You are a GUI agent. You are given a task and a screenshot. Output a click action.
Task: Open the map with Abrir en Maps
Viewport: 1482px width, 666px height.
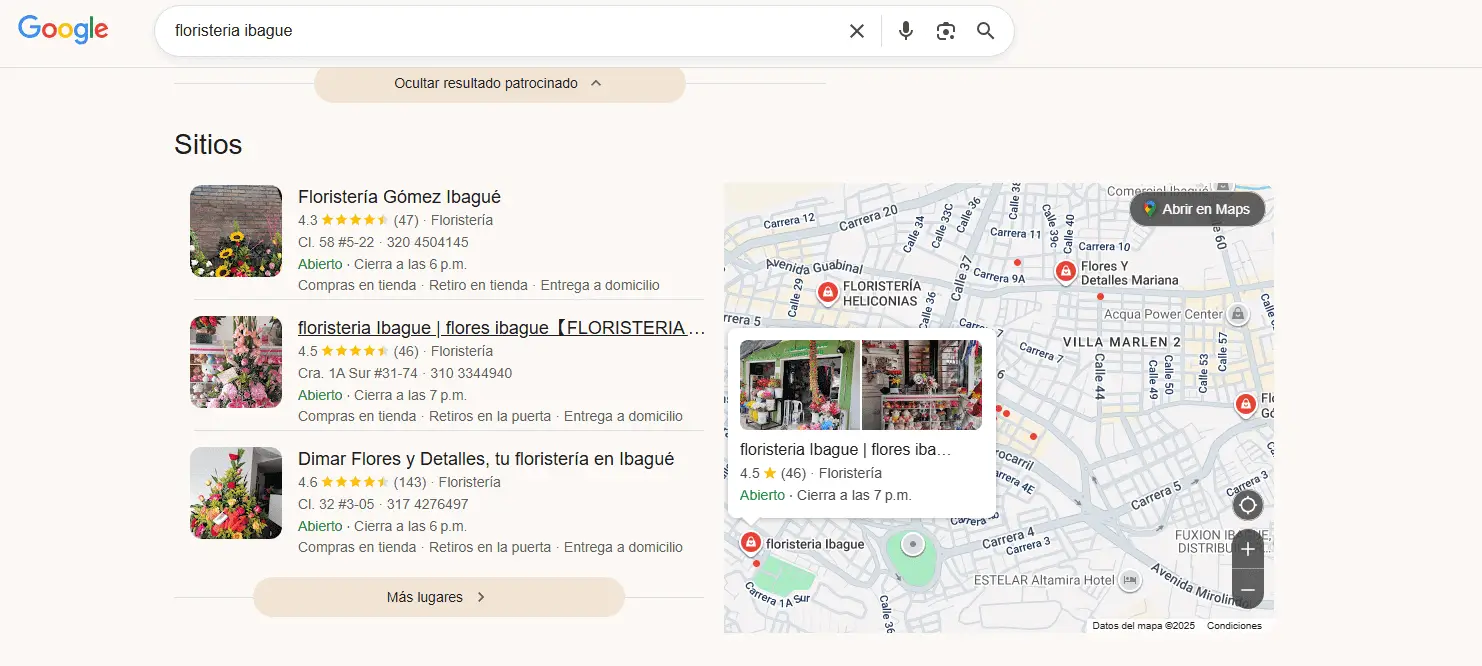[1197, 210]
